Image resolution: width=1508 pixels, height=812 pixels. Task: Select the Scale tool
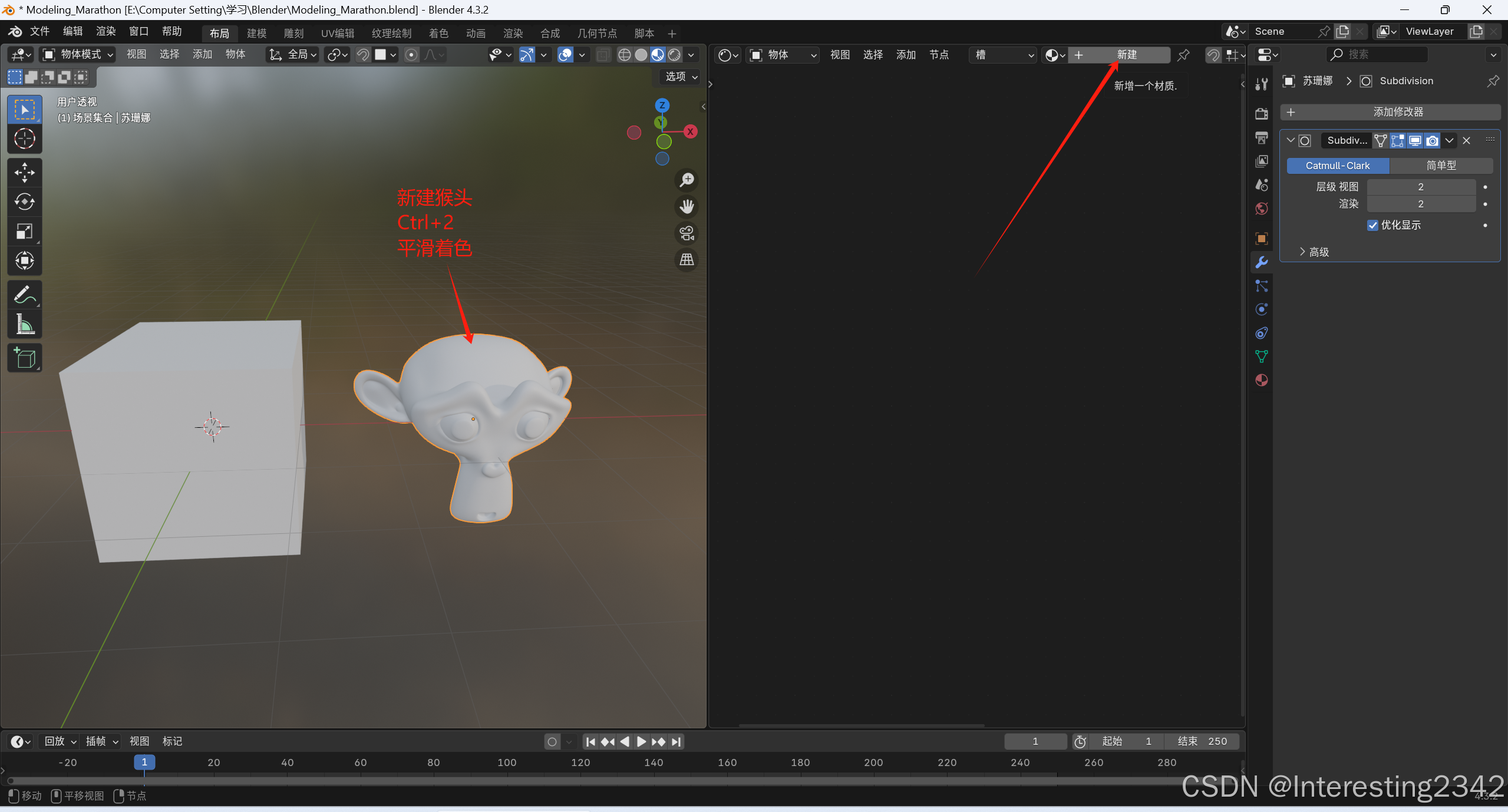tap(24, 231)
